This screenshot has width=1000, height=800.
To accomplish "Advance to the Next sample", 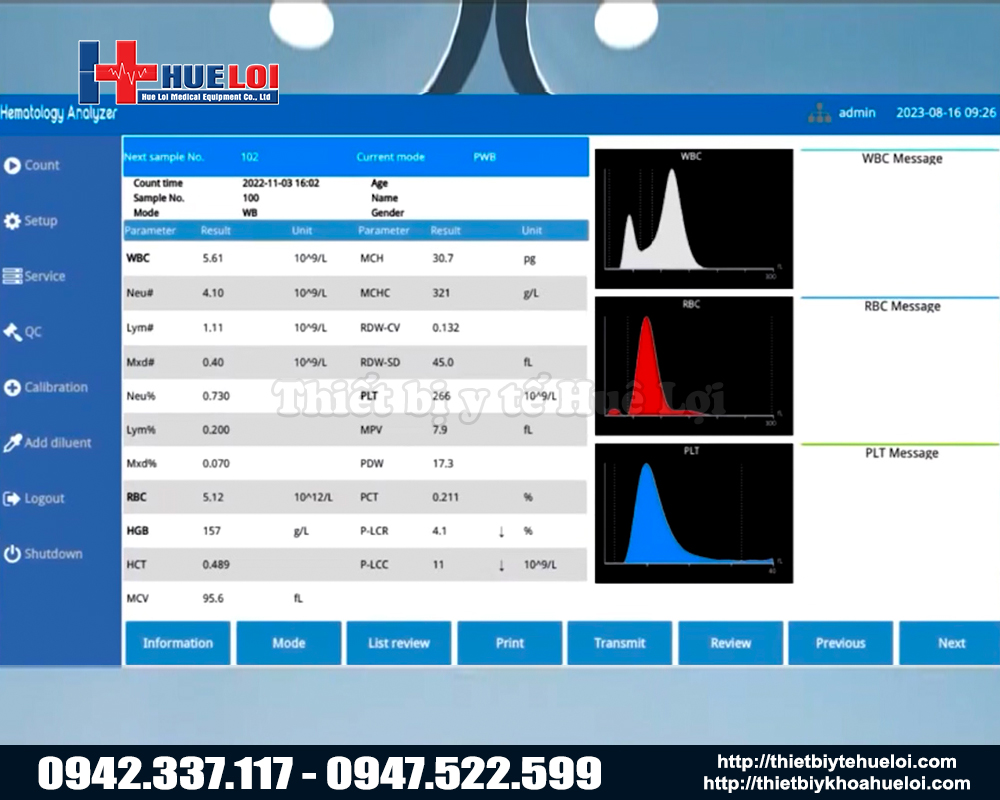I will click(x=950, y=643).
